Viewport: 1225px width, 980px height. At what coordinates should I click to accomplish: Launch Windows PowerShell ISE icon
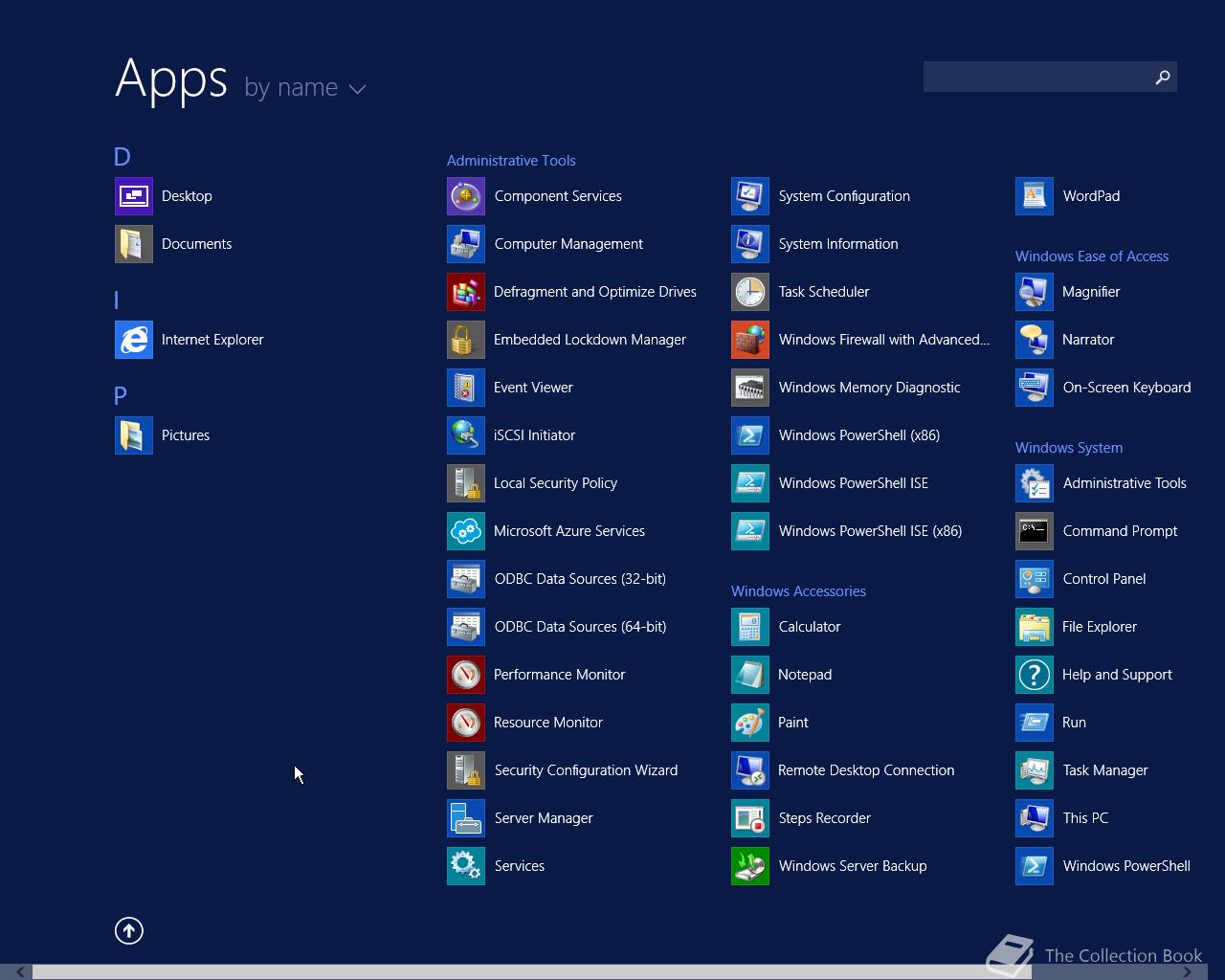pos(750,483)
